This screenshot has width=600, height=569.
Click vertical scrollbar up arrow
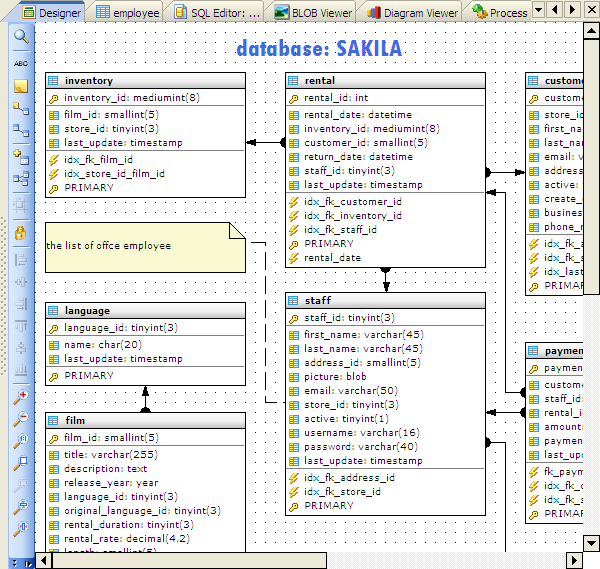[x=591, y=31]
